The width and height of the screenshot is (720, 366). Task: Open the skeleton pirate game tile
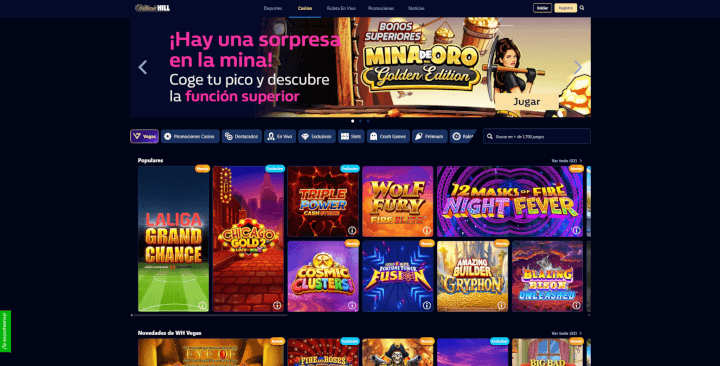coord(398,353)
